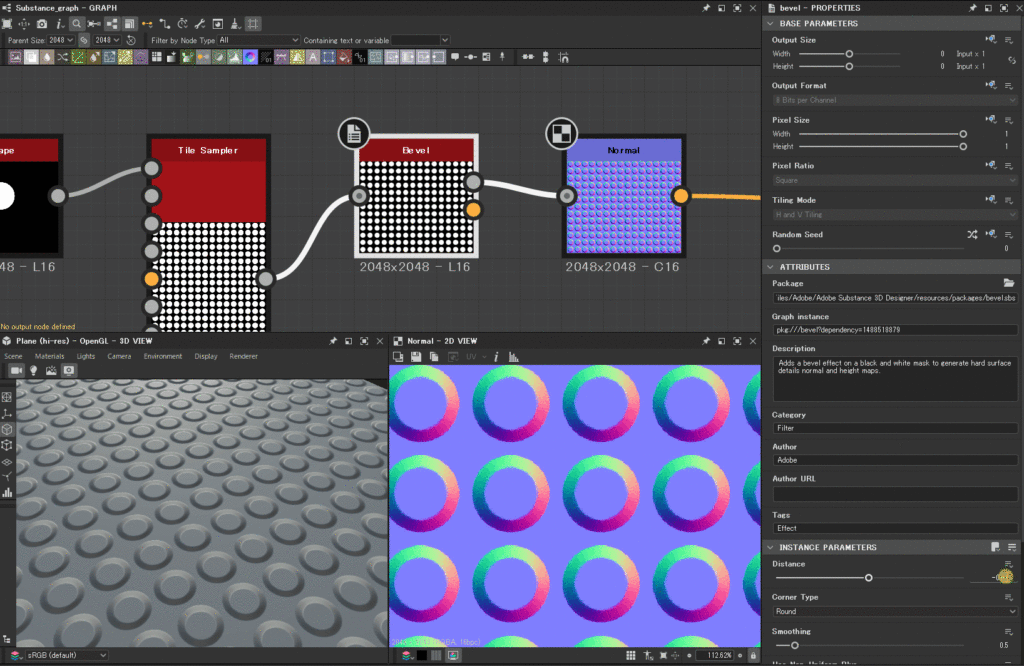1024x666 pixels.
Task: Click the align nodes vertically icon
Action: (546, 57)
